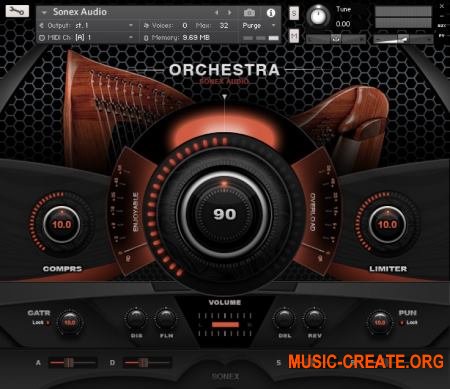Click the DEL effect knob
The width and height of the screenshot is (450, 389).
(x=284, y=319)
